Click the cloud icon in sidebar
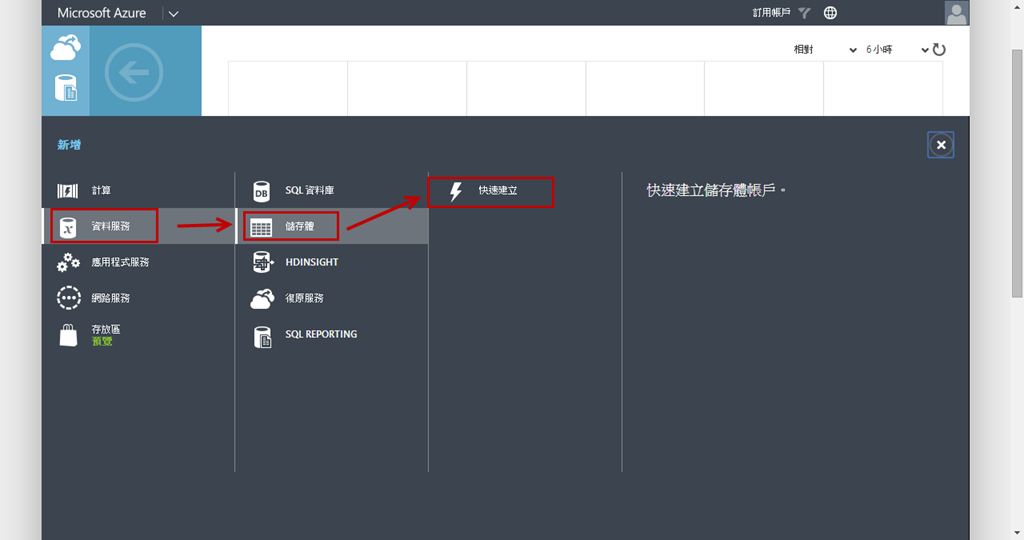The width and height of the screenshot is (1024, 540). tap(66, 48)
